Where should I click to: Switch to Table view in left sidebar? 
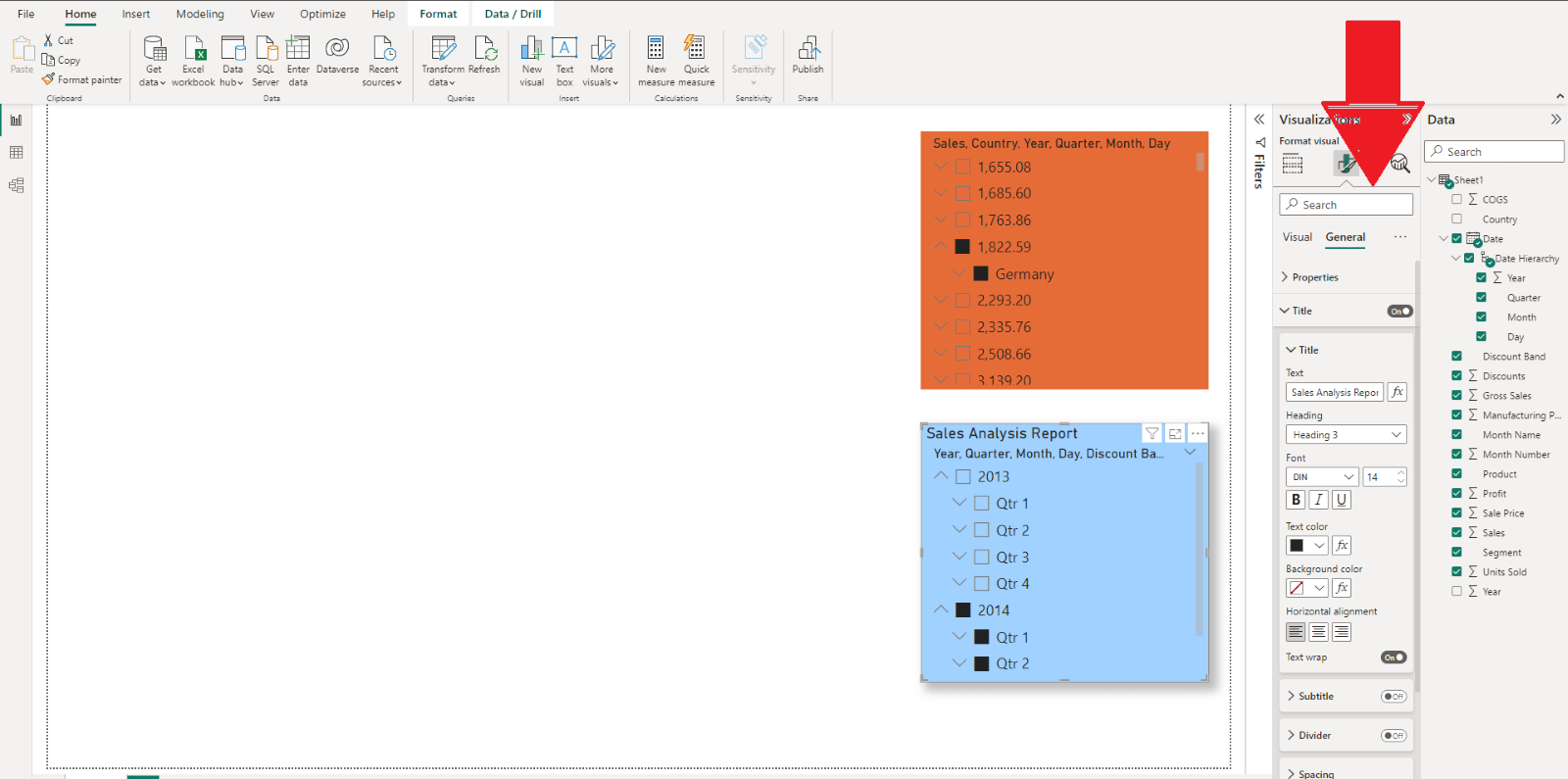[x=16, y=153]
